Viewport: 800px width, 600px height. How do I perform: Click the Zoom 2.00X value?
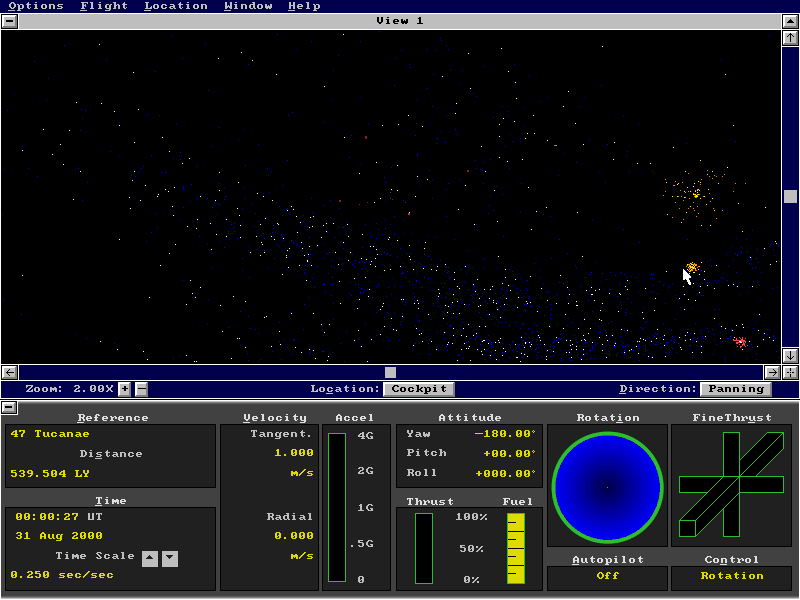click(93, 389)
